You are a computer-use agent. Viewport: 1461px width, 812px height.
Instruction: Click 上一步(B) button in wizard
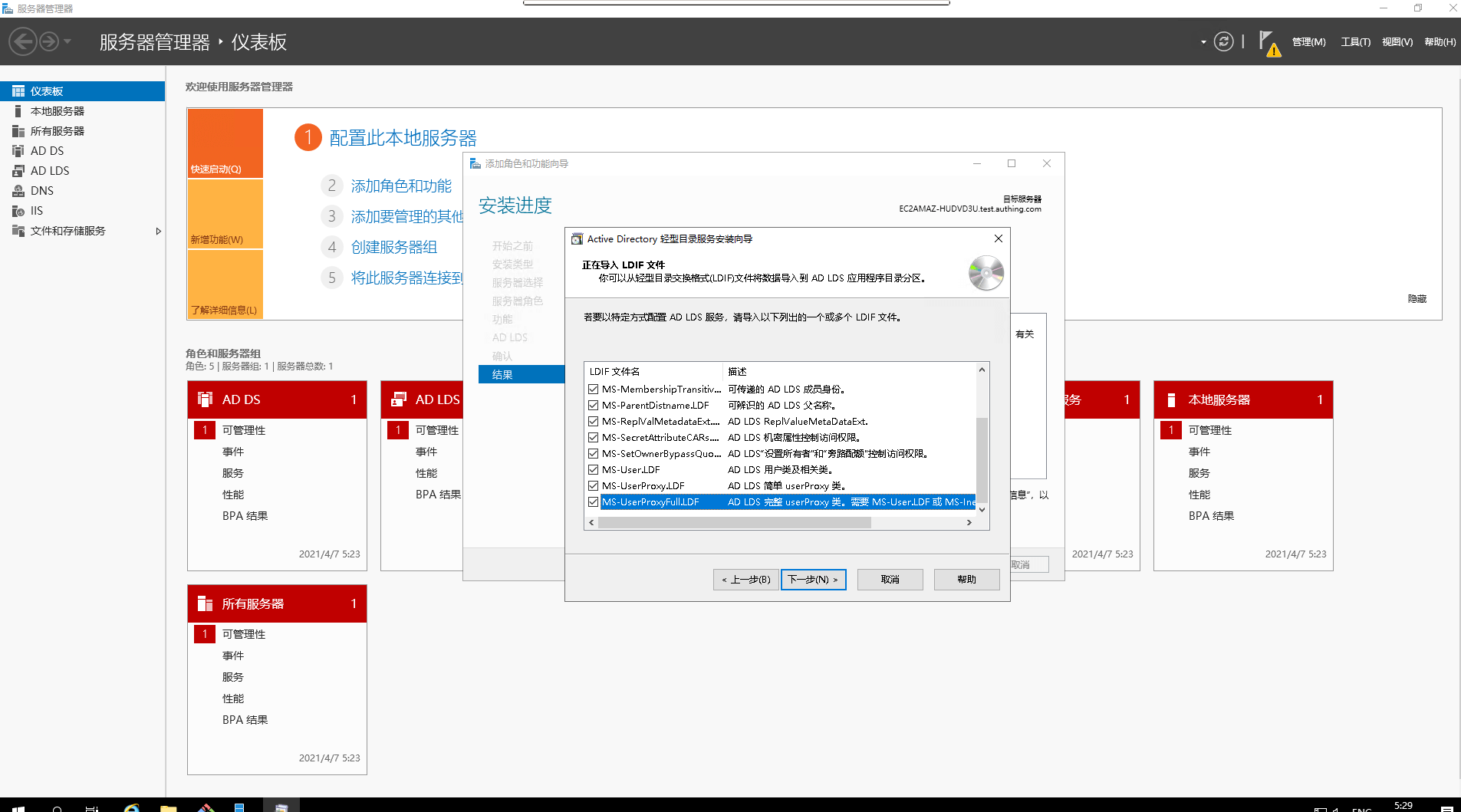click(745, 580)
